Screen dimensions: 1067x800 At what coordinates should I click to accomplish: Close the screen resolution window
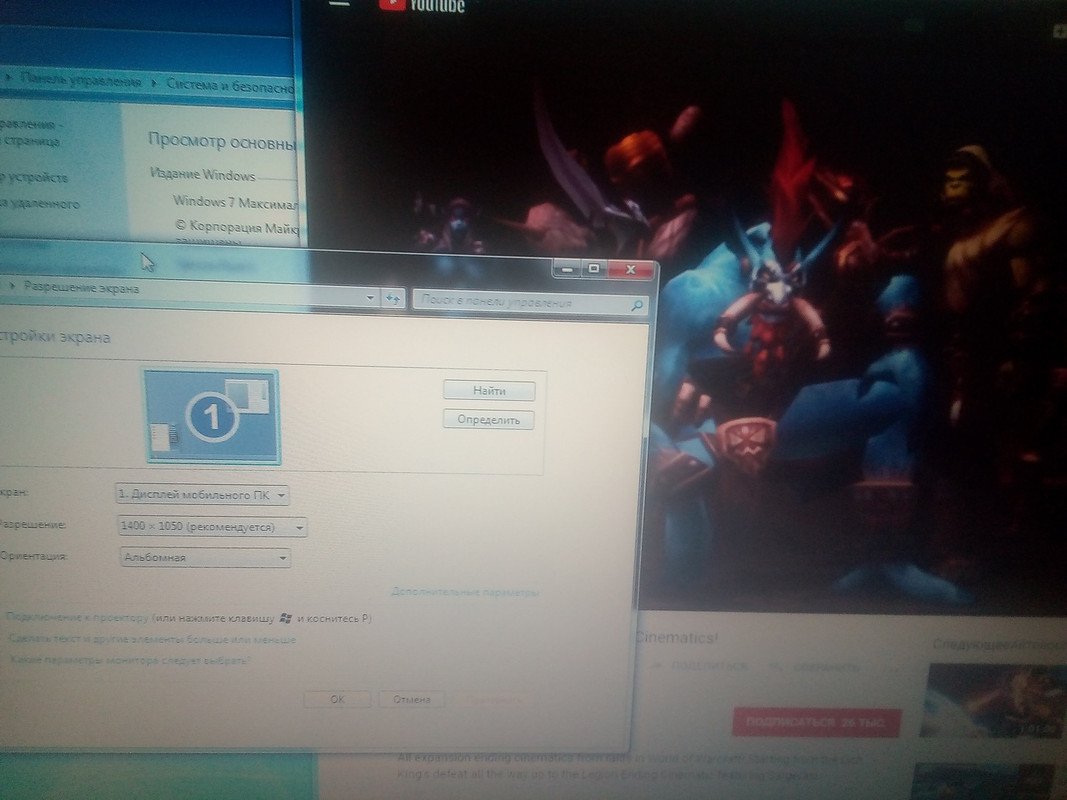(631, 270)
